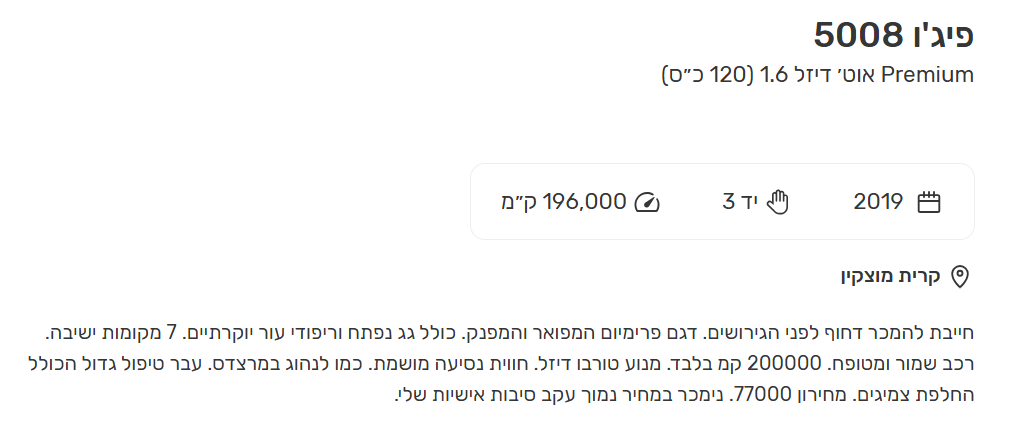
Task: Click the description line starting חייבת להמכר
Action: [509, 333]
